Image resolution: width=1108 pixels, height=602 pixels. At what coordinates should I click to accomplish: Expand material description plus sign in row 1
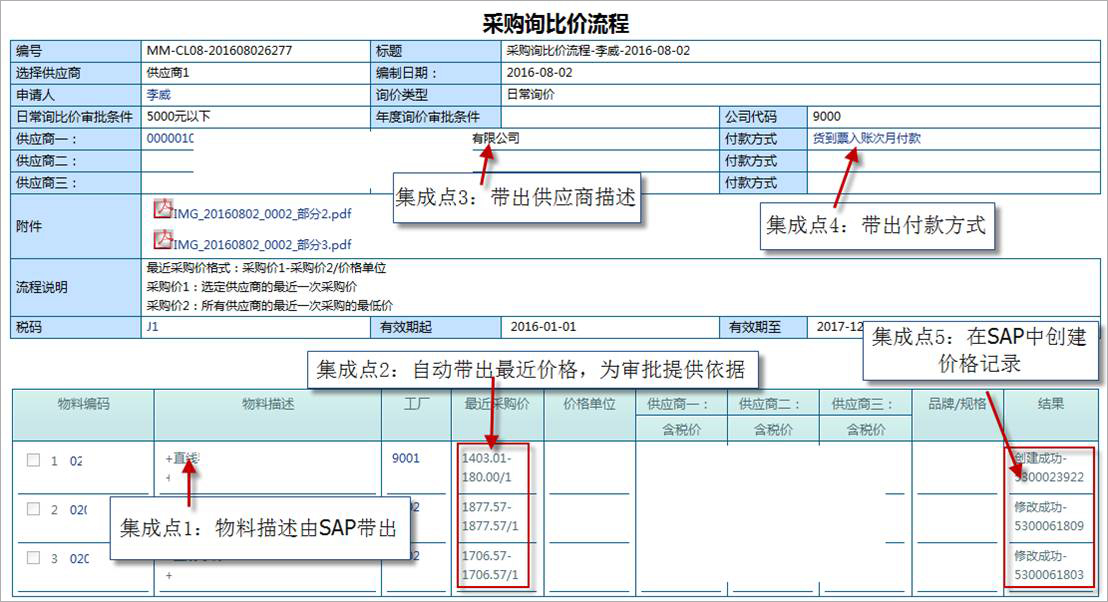tap(169, 459)
